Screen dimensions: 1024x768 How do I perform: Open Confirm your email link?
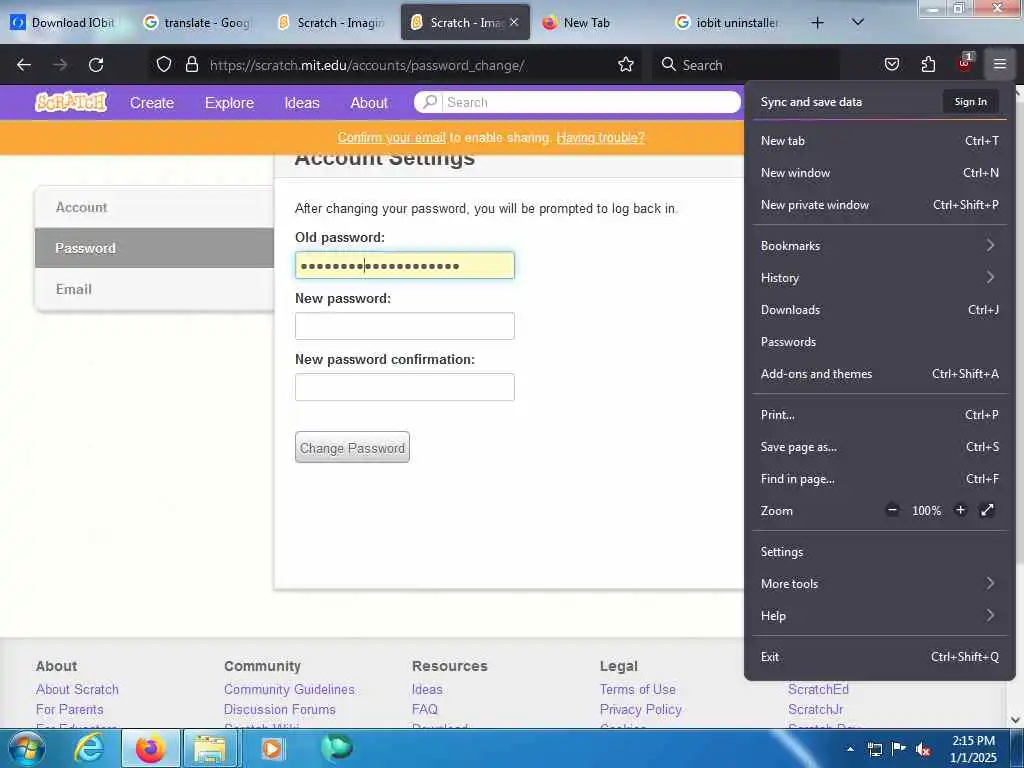391,137
